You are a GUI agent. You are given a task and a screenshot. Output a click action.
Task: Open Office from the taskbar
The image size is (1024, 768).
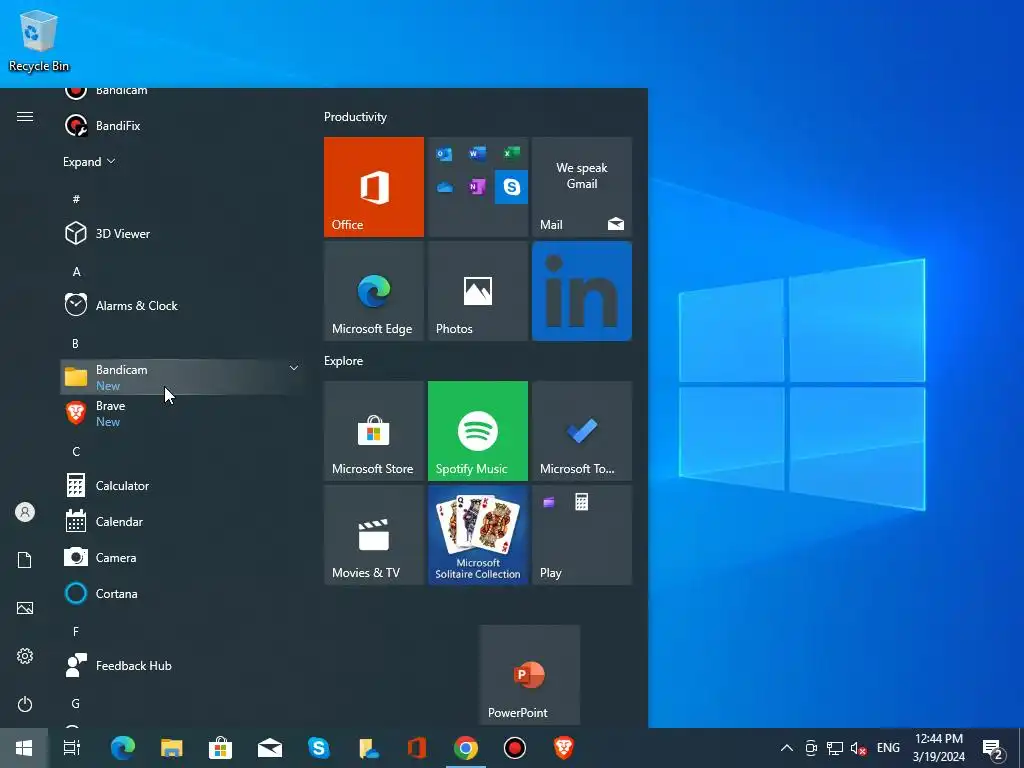(x=416, y=748)
